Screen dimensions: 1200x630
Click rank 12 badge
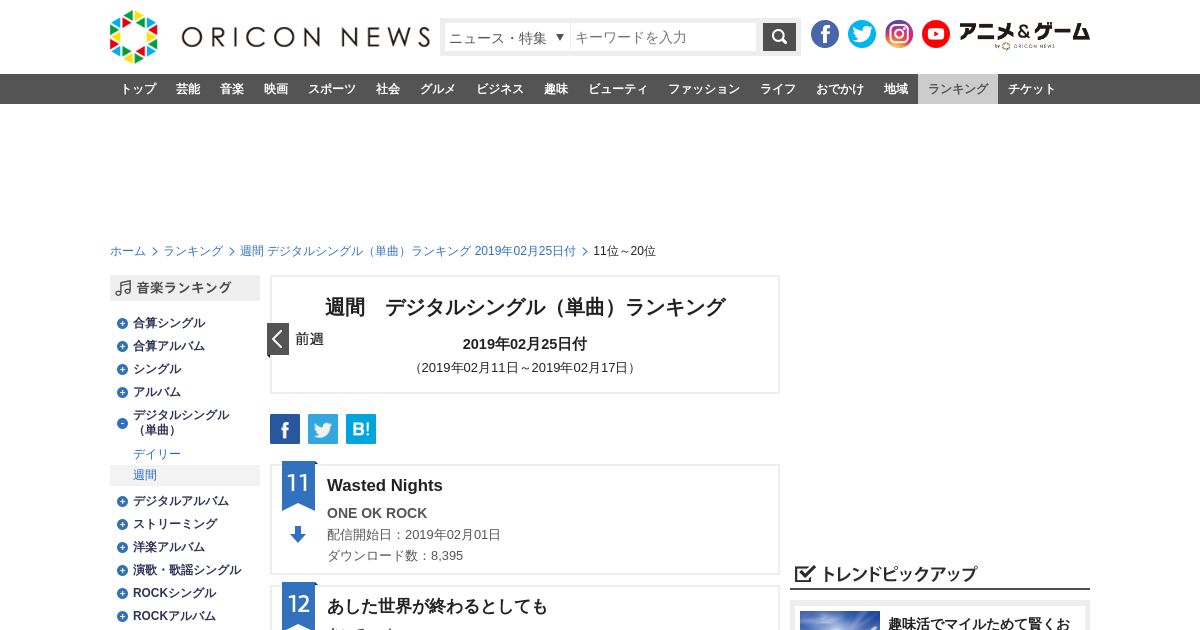coord(299,606)
